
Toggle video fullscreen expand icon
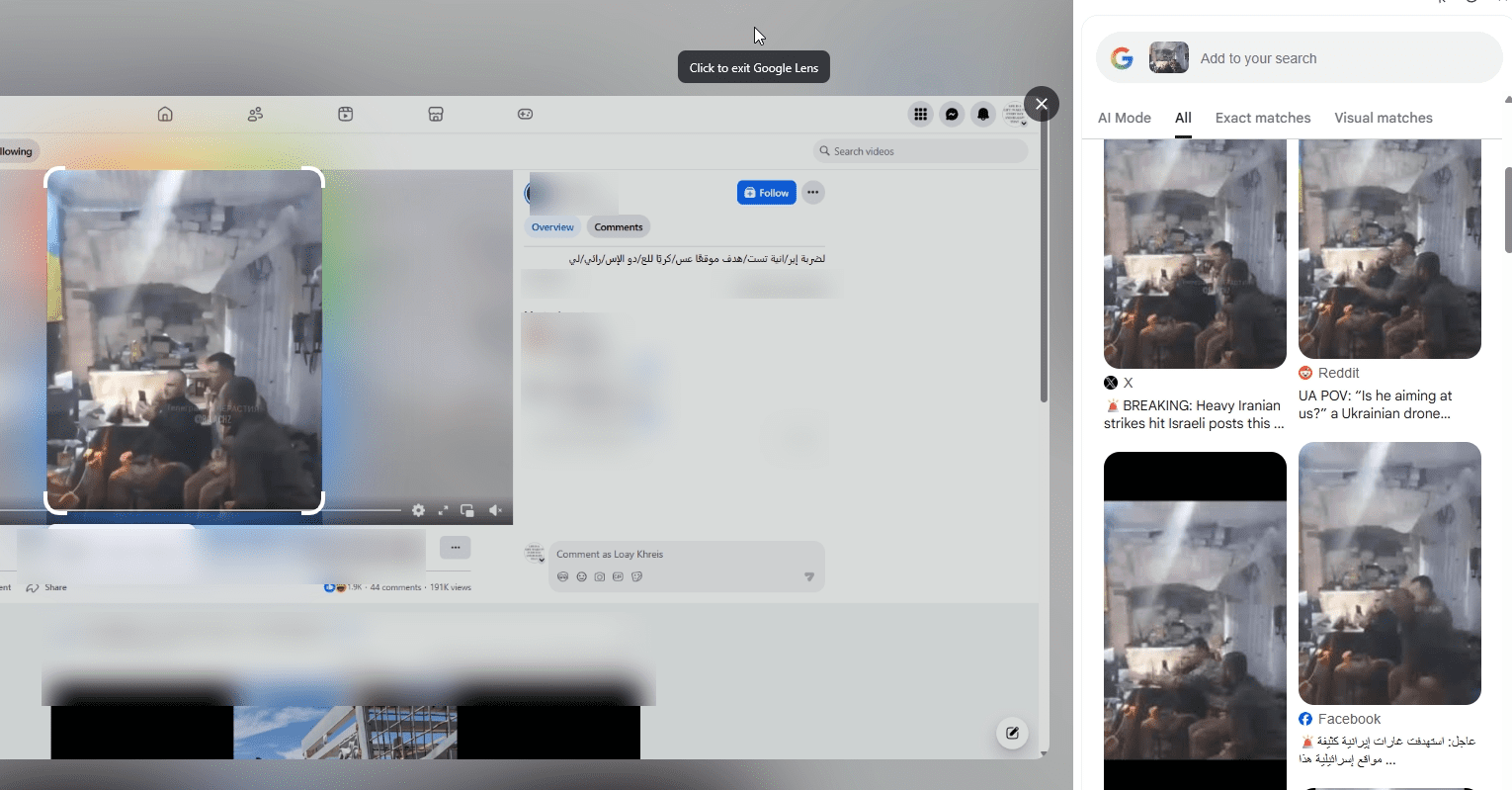point(443,510)
